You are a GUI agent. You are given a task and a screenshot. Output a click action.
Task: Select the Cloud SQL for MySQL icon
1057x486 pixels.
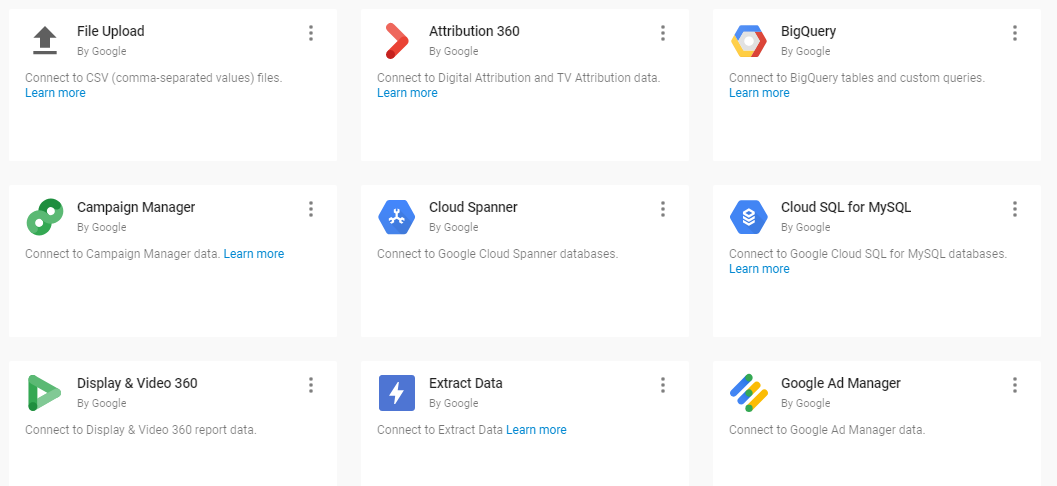pyautogui.click(x=748, y=217)
